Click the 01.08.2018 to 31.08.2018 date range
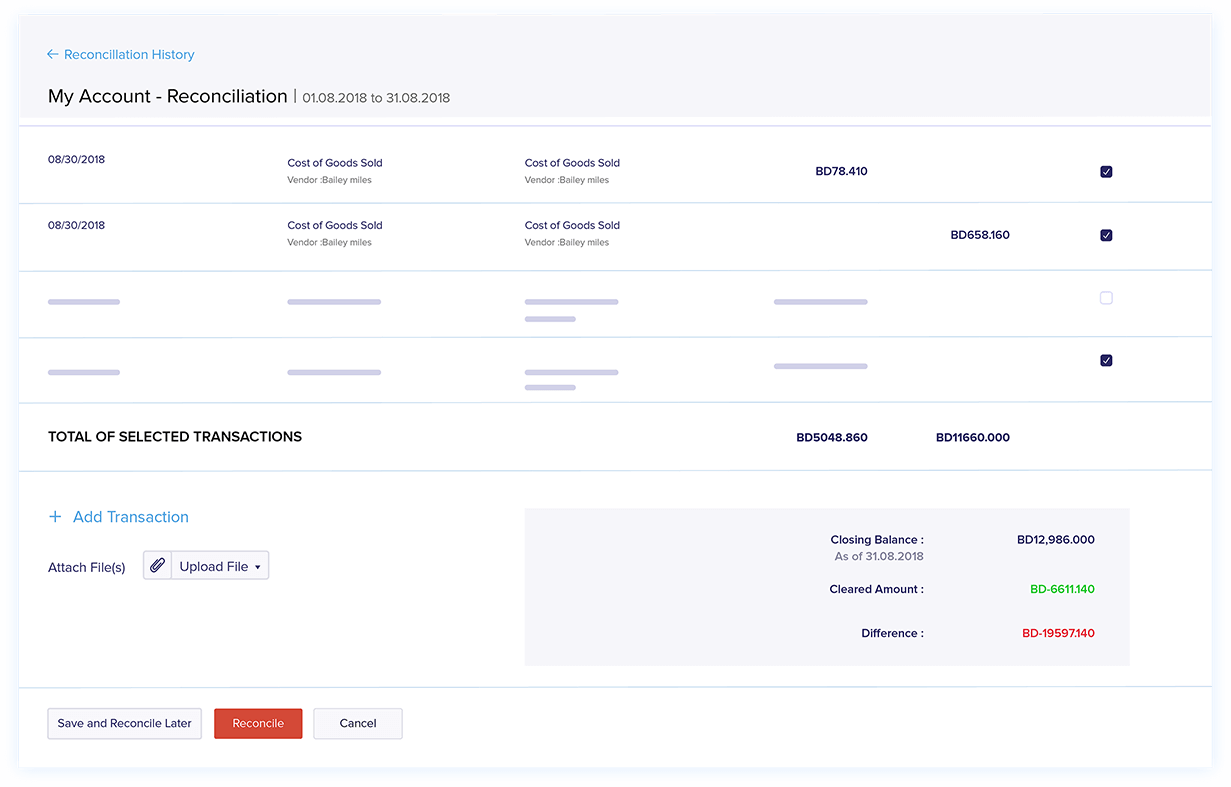 (376, 98)
